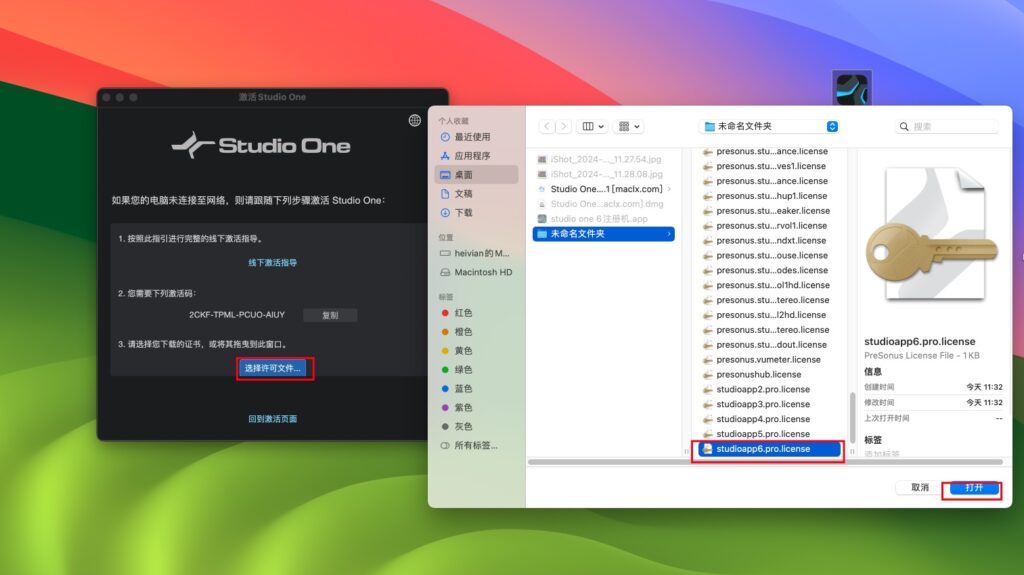
Task: Click the 搜索 search field
Action: tap(947, 127)
